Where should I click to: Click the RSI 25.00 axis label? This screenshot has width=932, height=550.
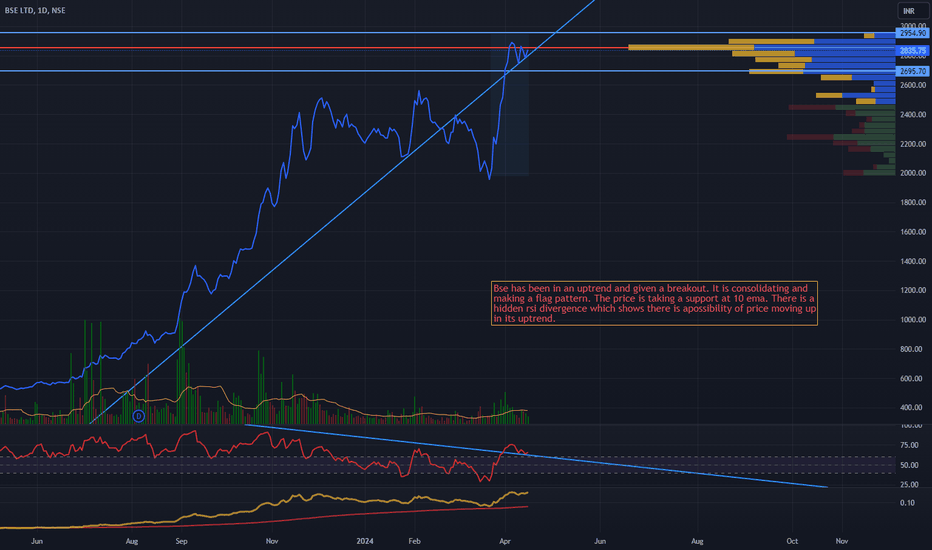tap(909, 485)
